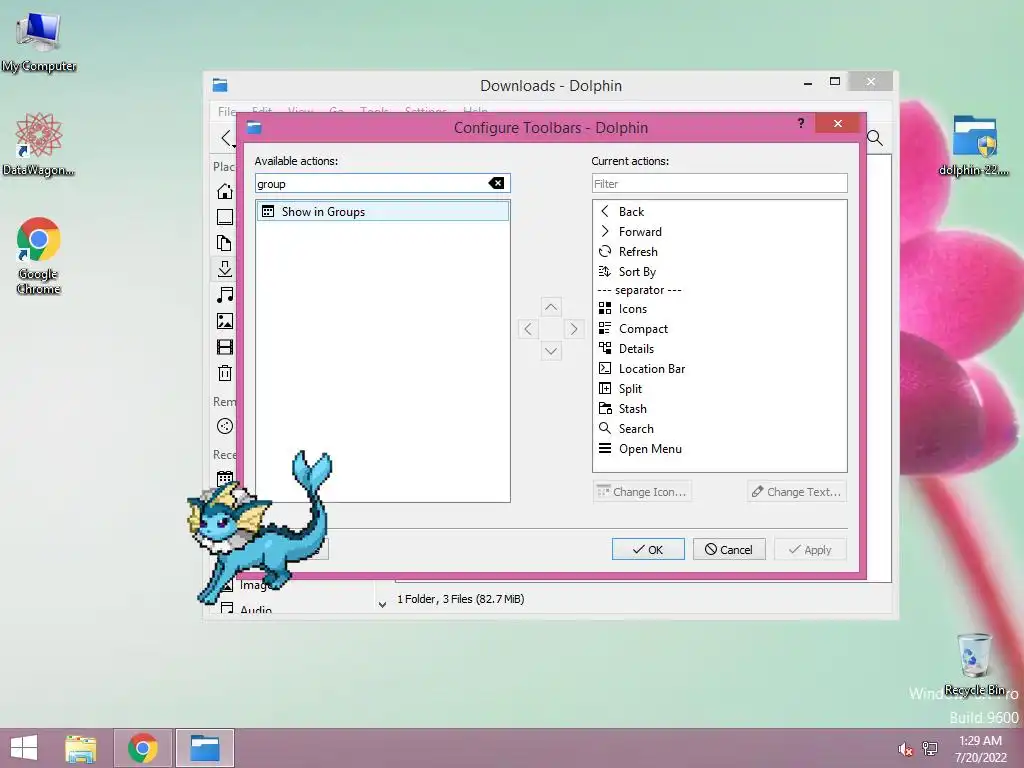Select Details action in list
The image size is (1024, 768).
point(720,349)
